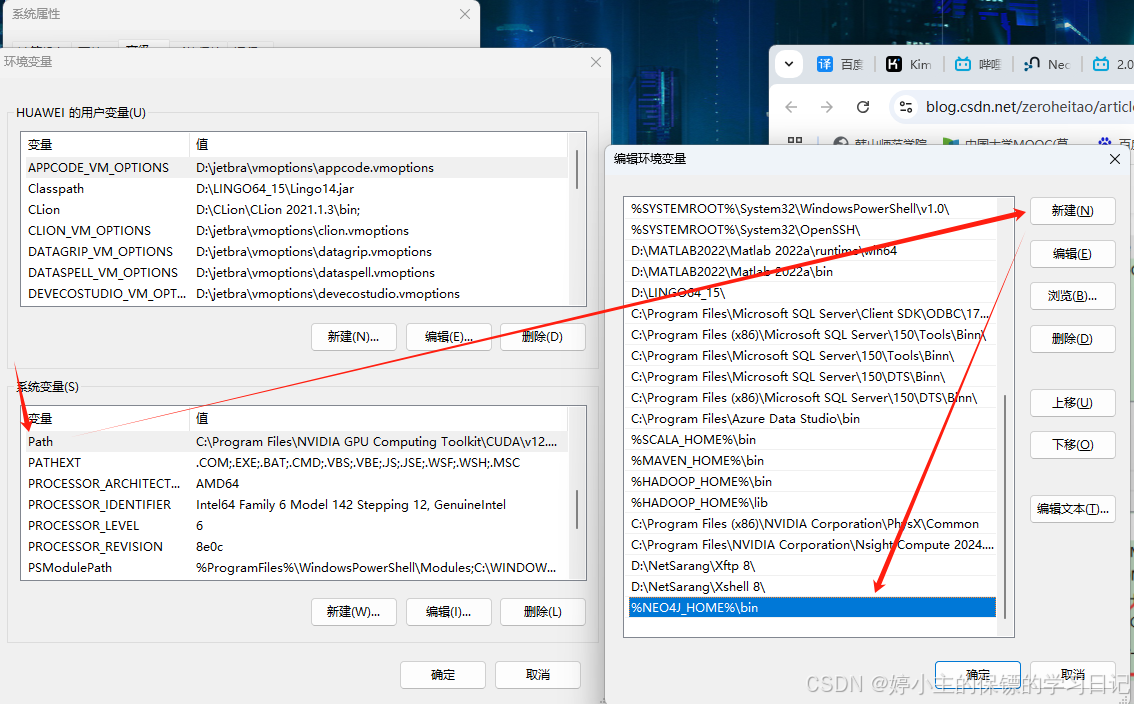
Task: Select the CLION_VM_OPTIONS user variable
Action: point(297,230)
